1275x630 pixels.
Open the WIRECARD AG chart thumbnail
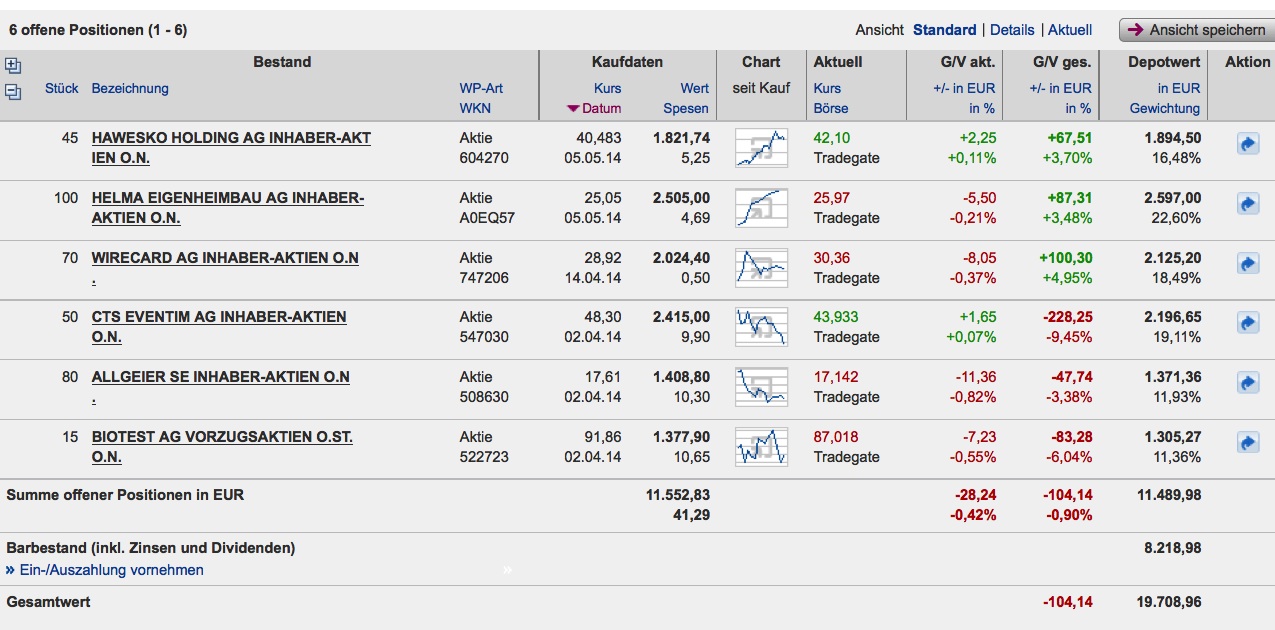click(x=761, y=267)
